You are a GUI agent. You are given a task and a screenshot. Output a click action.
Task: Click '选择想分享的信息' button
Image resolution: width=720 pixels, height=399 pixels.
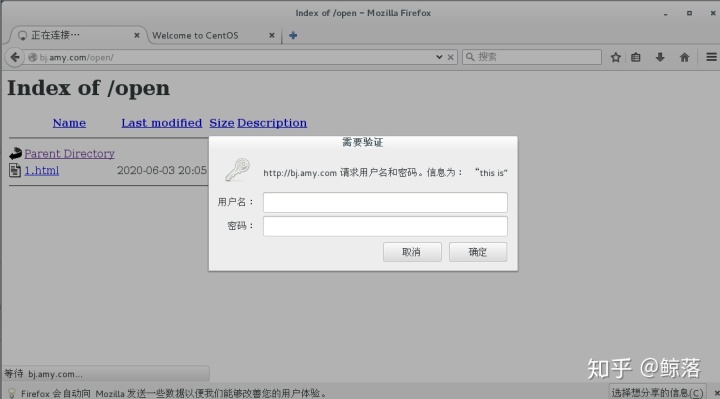coord(657,393)
